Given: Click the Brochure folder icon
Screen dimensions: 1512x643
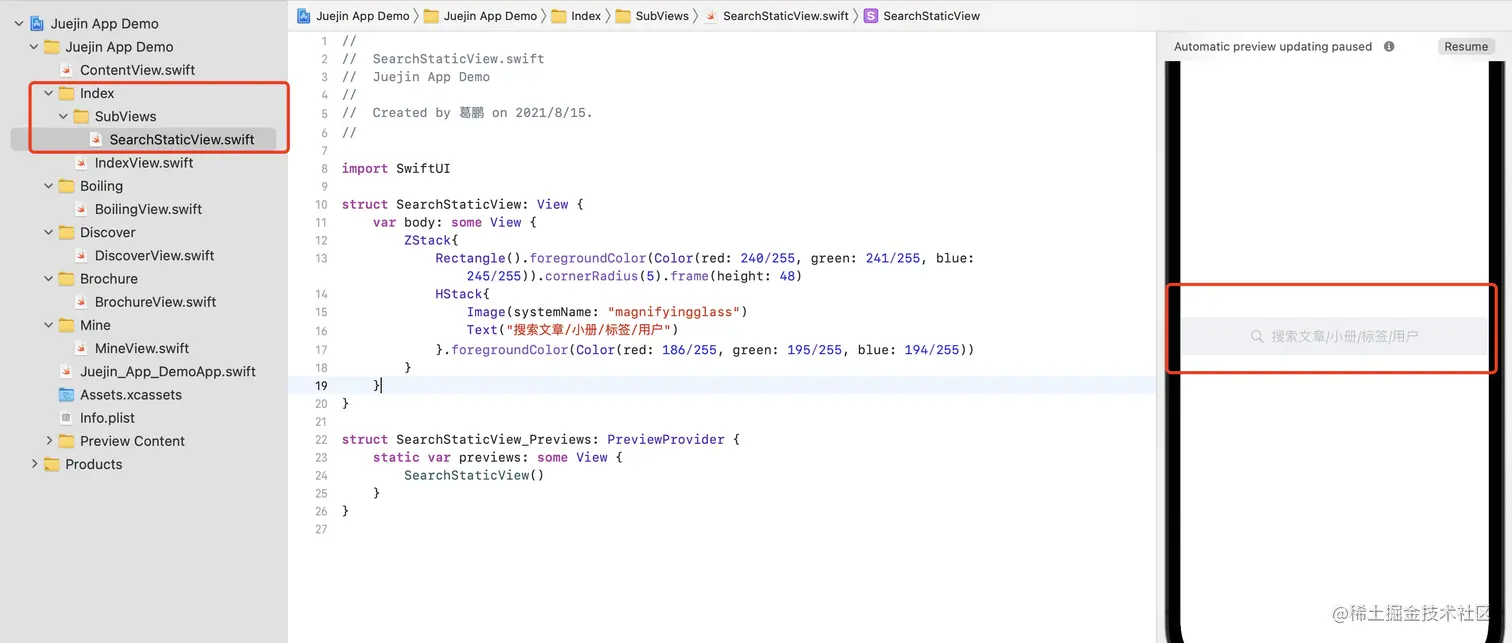Looking at the screenshot, I should [x=66, y=279].
